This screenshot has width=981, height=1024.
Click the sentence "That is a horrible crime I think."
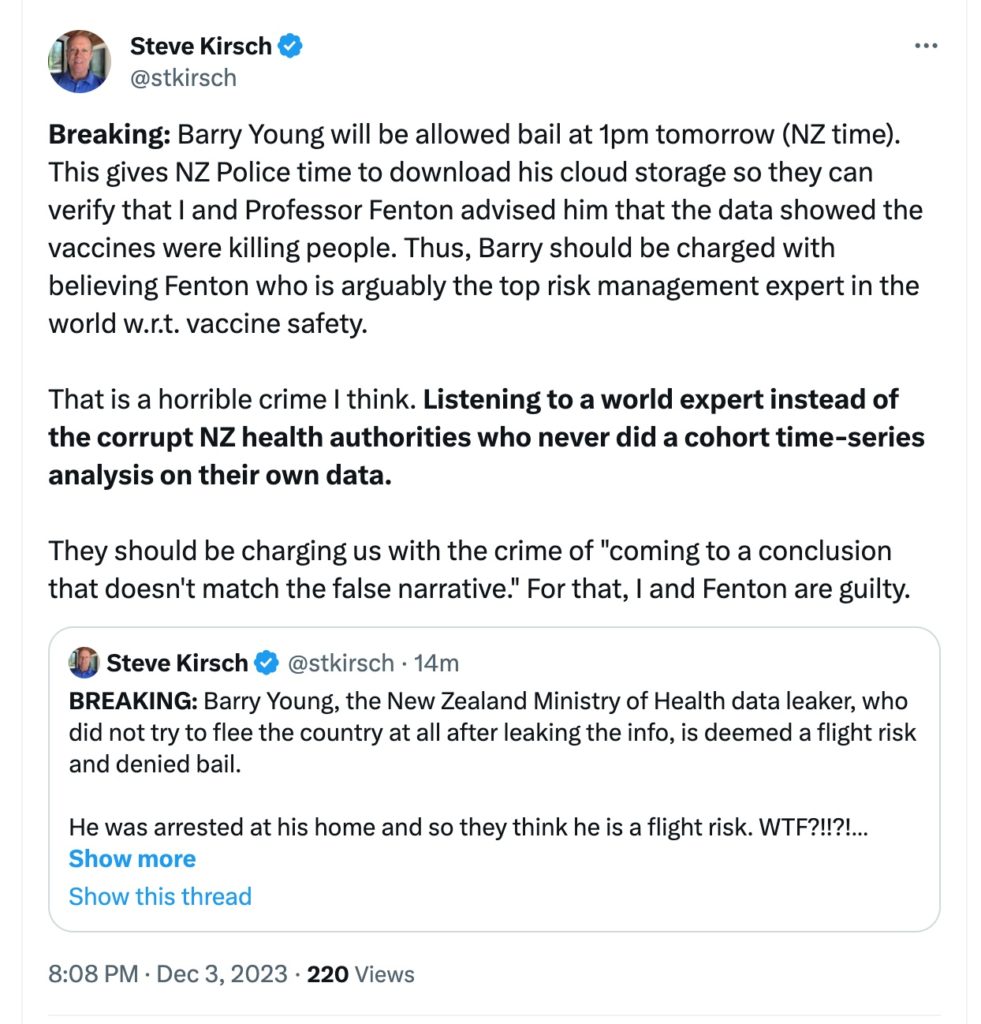point(232,400)
